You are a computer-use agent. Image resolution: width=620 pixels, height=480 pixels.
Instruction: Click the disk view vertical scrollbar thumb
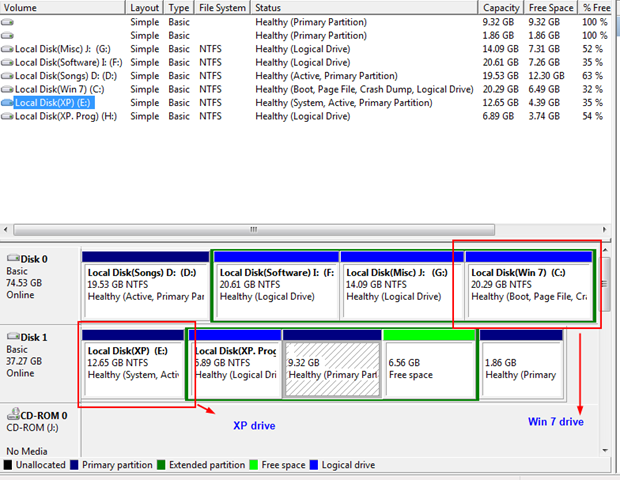605,283
